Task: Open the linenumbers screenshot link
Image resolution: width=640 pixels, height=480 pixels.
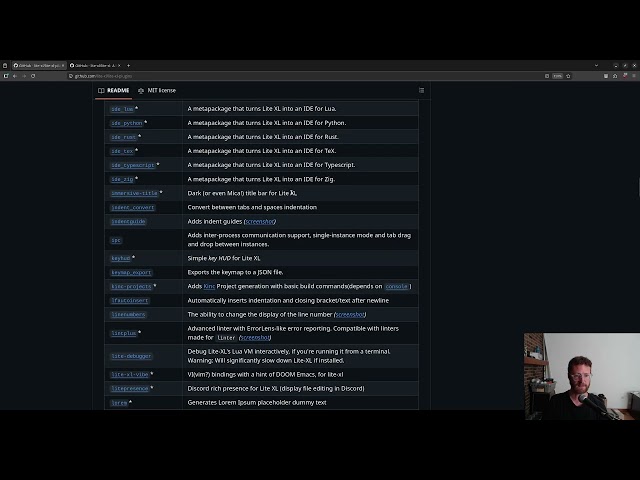Action: pyautogui.click(x=350, y=315)
